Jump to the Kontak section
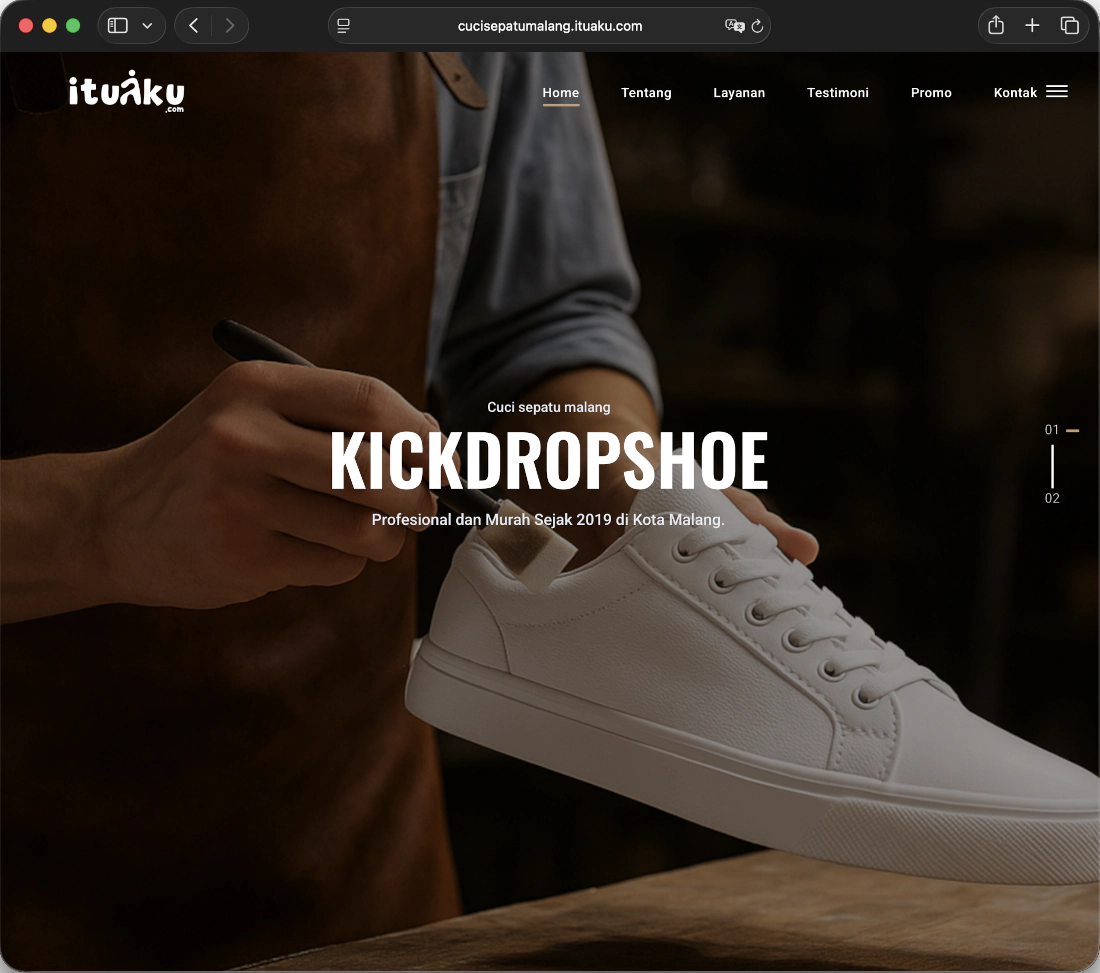The height and width of the screenshot is (973, 1100). pyautogui.click(x=1015, y=93)
